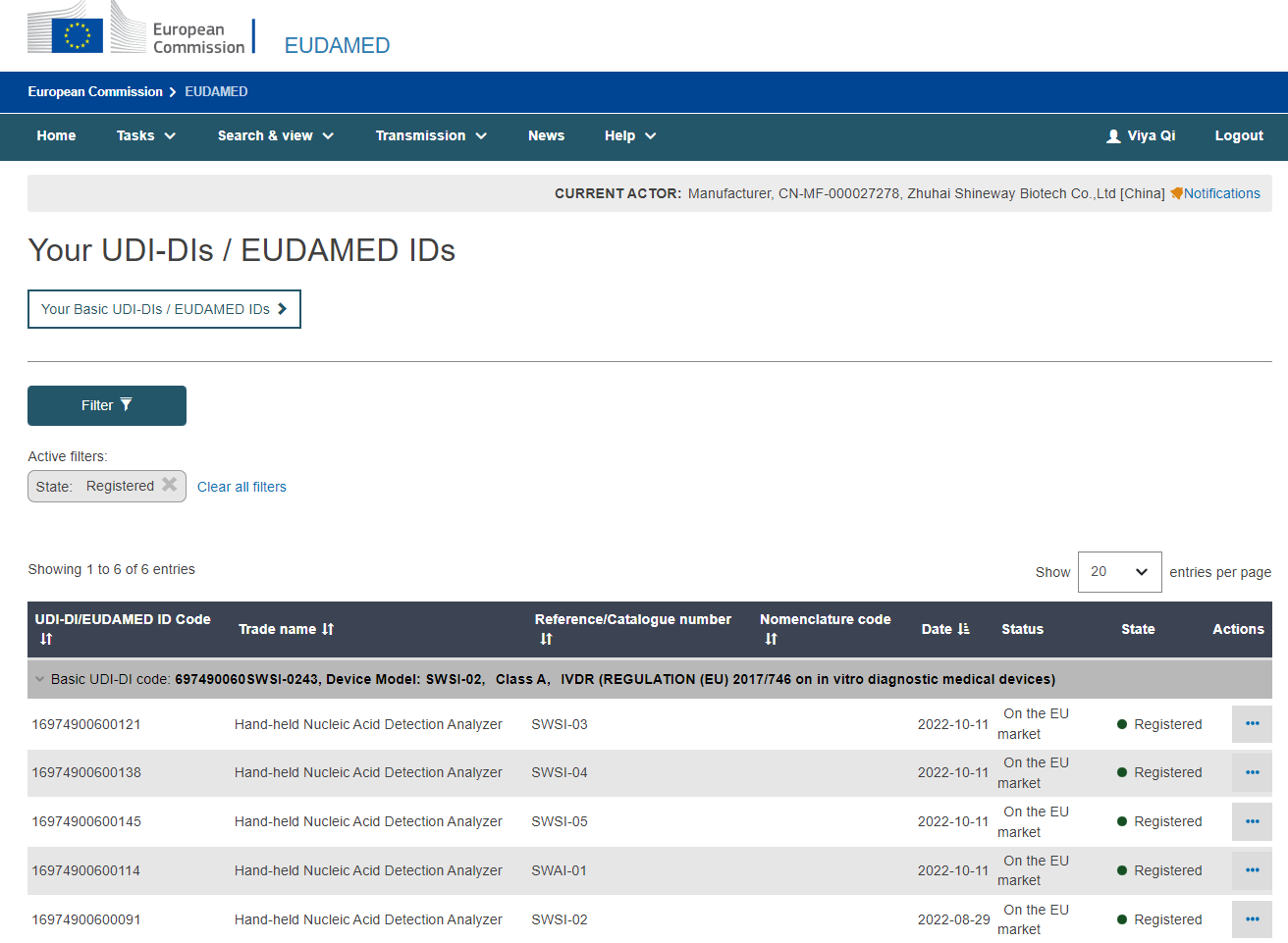Click Logout in the navigation bar

(x=1239, y=136)
